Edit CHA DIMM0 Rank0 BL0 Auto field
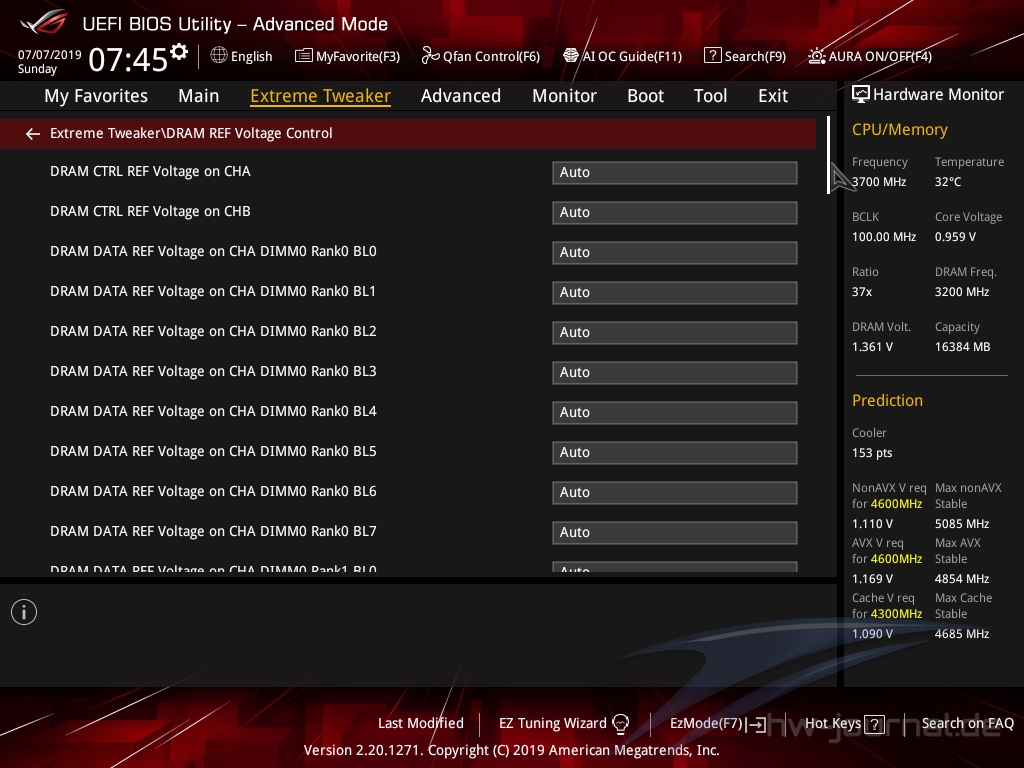 click(675, 253)
